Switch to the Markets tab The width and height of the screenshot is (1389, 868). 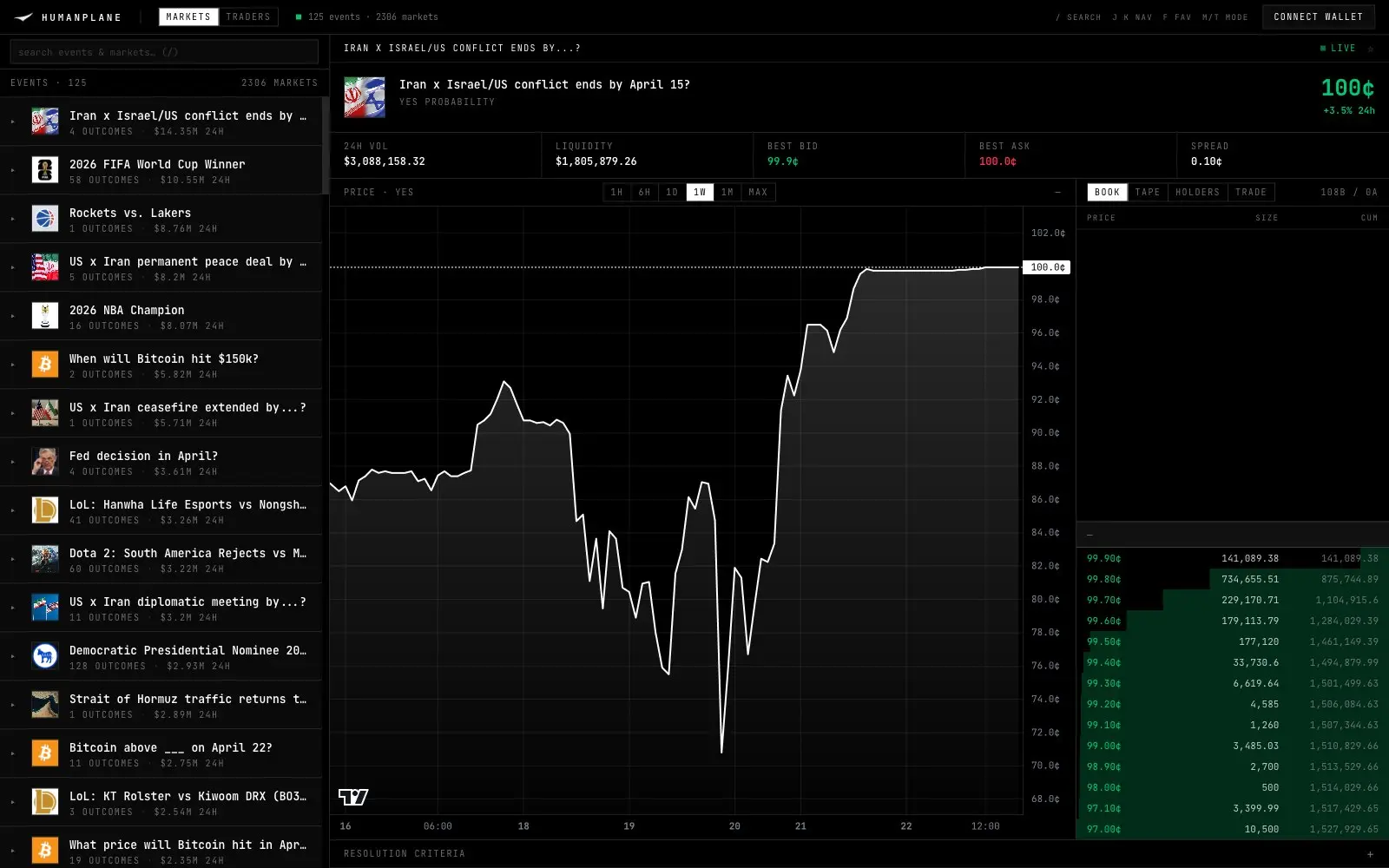[x=188, y=16]
